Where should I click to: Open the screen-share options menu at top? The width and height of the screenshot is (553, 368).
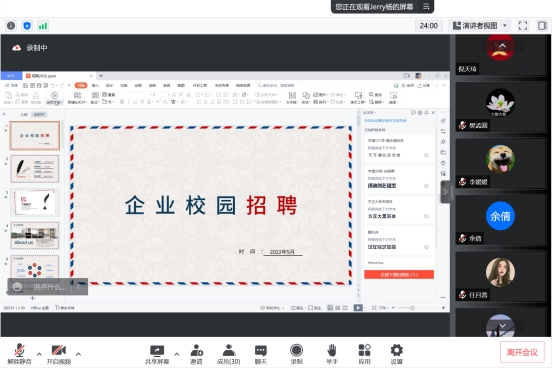tap(426, 6)
